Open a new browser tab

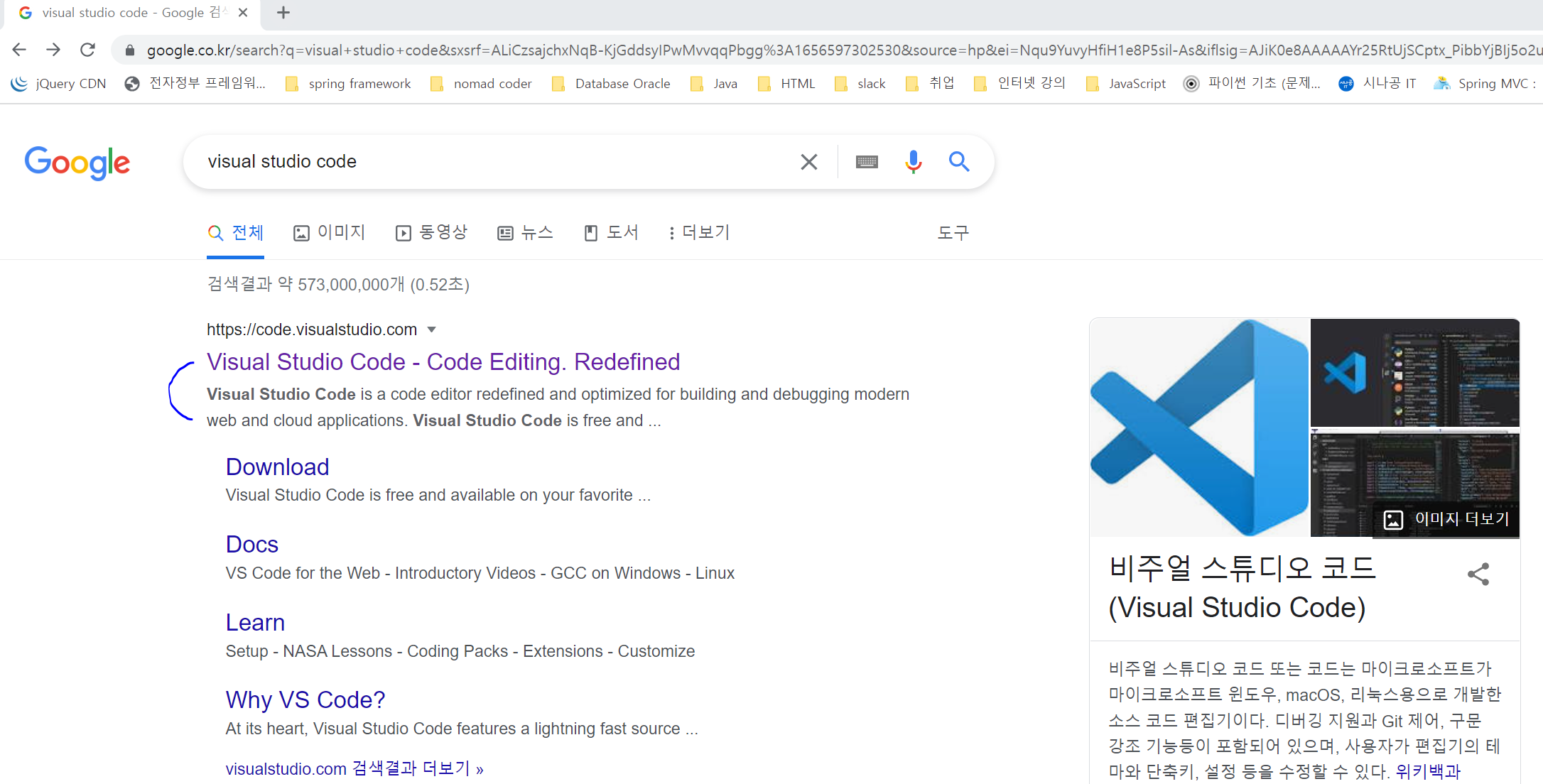click(x=283, y=13)
